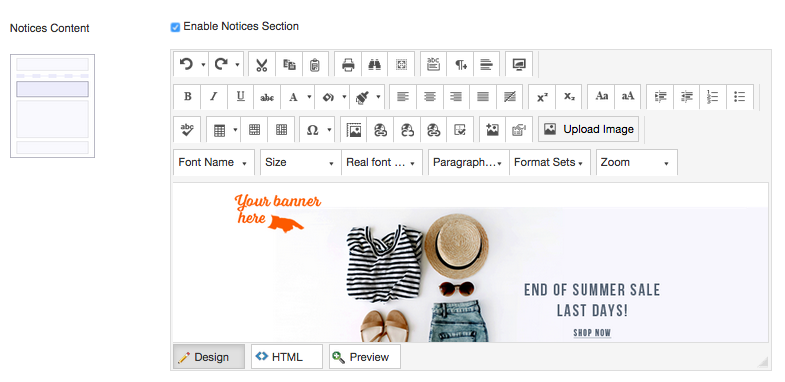Screen dimensions: 785x382
Task: Click the Cut scissors icon
Action: pyautogui.click(x=261, y=65)
